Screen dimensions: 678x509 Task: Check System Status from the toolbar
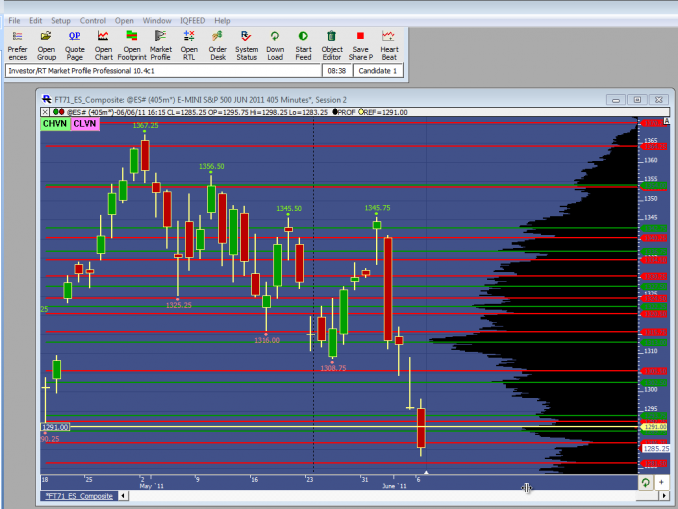[246, 44]
